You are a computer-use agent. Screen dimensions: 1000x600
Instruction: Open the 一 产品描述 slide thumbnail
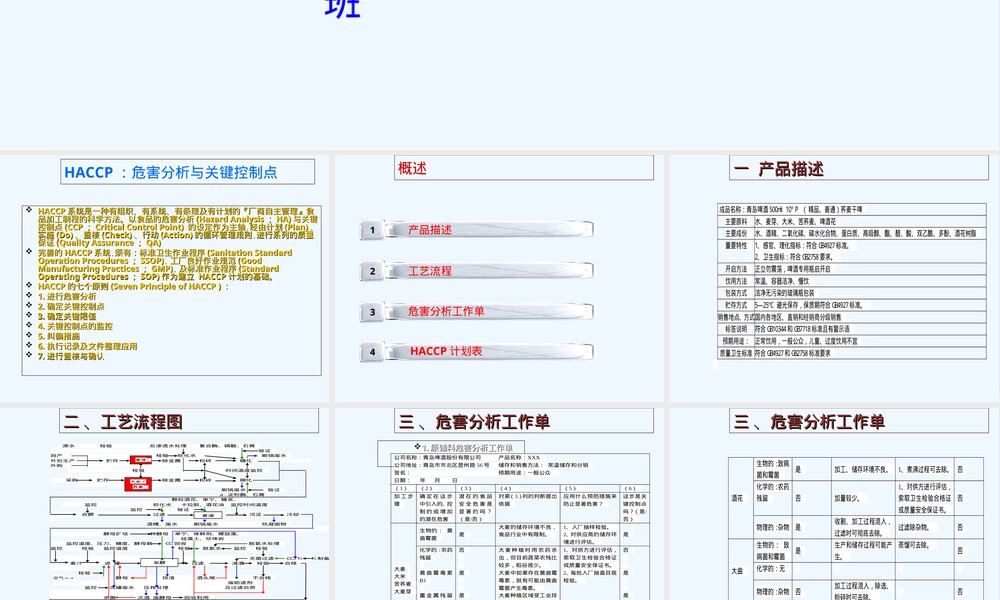[x=835, y=278]
